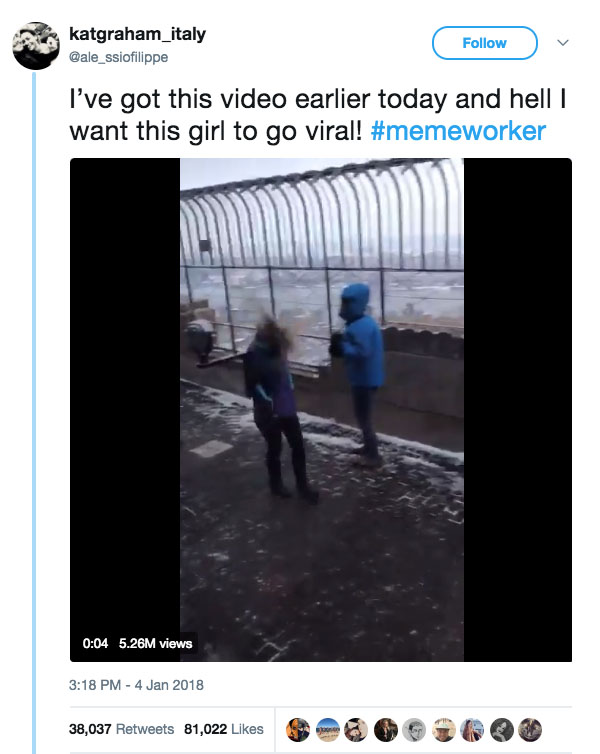
Task: Open the fourth liker avatar
Action: [x=386, y=729]
